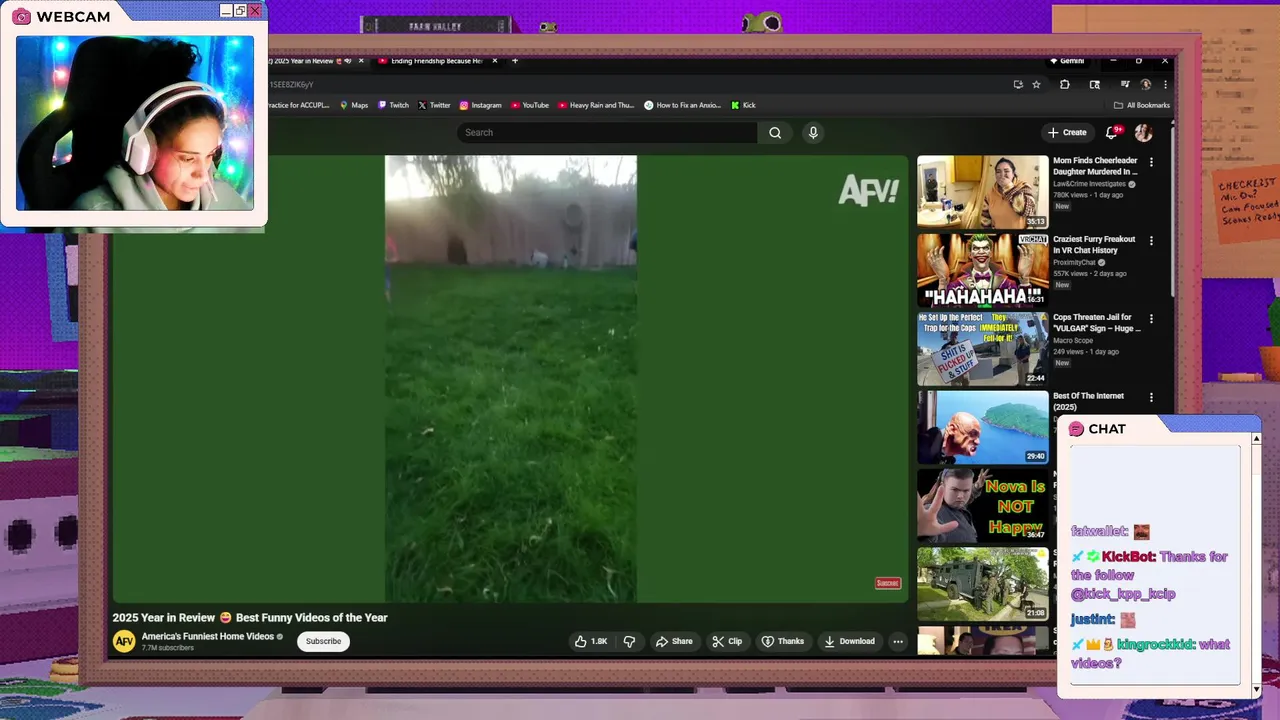1280x720 pixels.
Task: Open options for Craziest Furry Freakout video
Action: coord(1151,241)
